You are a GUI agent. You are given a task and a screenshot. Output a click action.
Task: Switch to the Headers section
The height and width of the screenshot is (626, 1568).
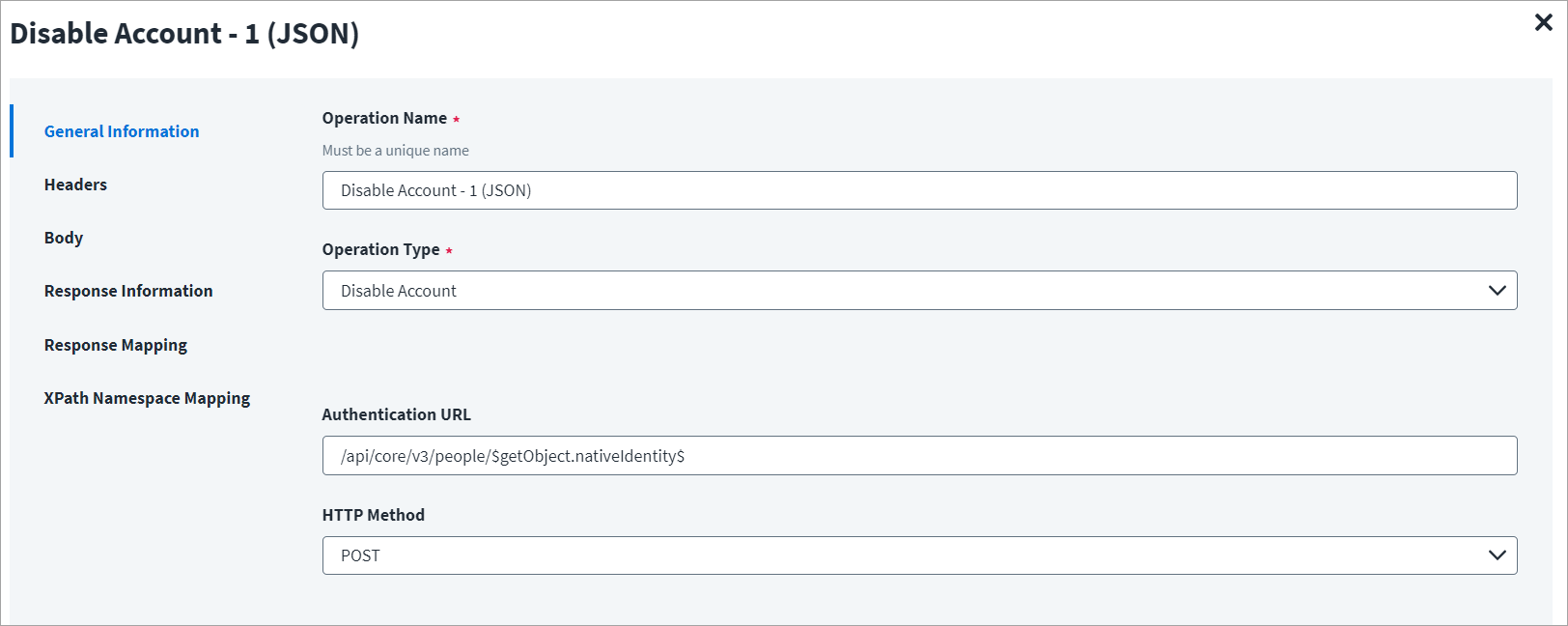(75, 185)
